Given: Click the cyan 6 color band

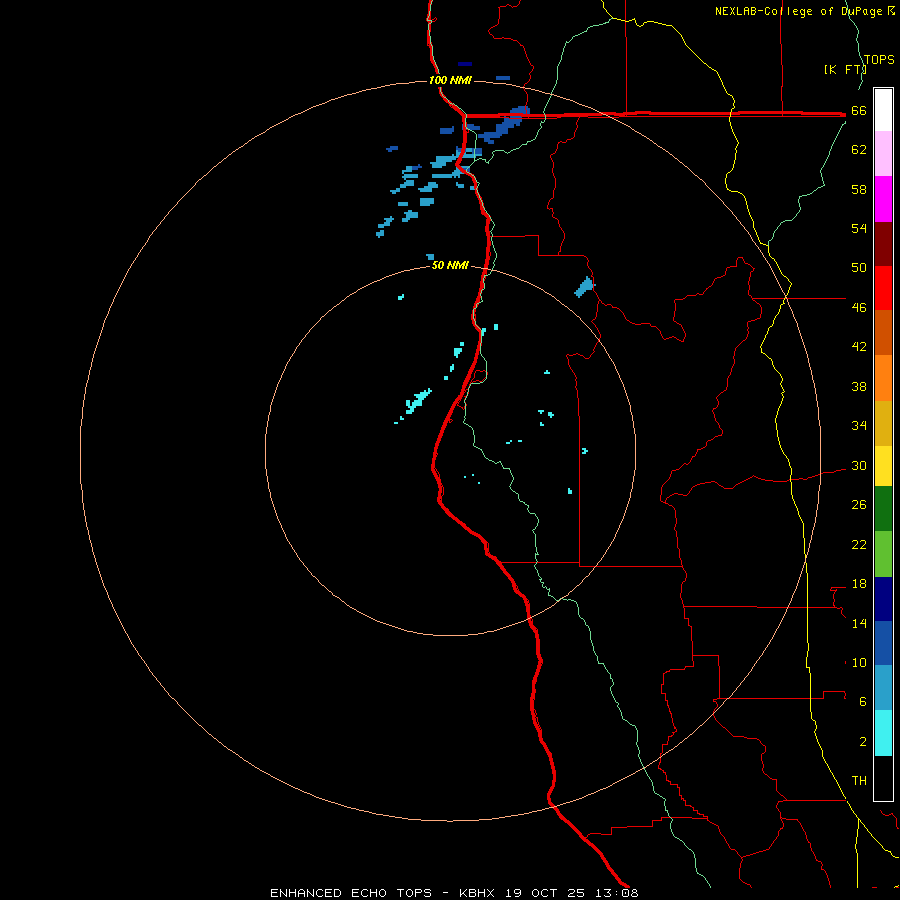Looking at the screenshot, I should (x=883, y=733).
